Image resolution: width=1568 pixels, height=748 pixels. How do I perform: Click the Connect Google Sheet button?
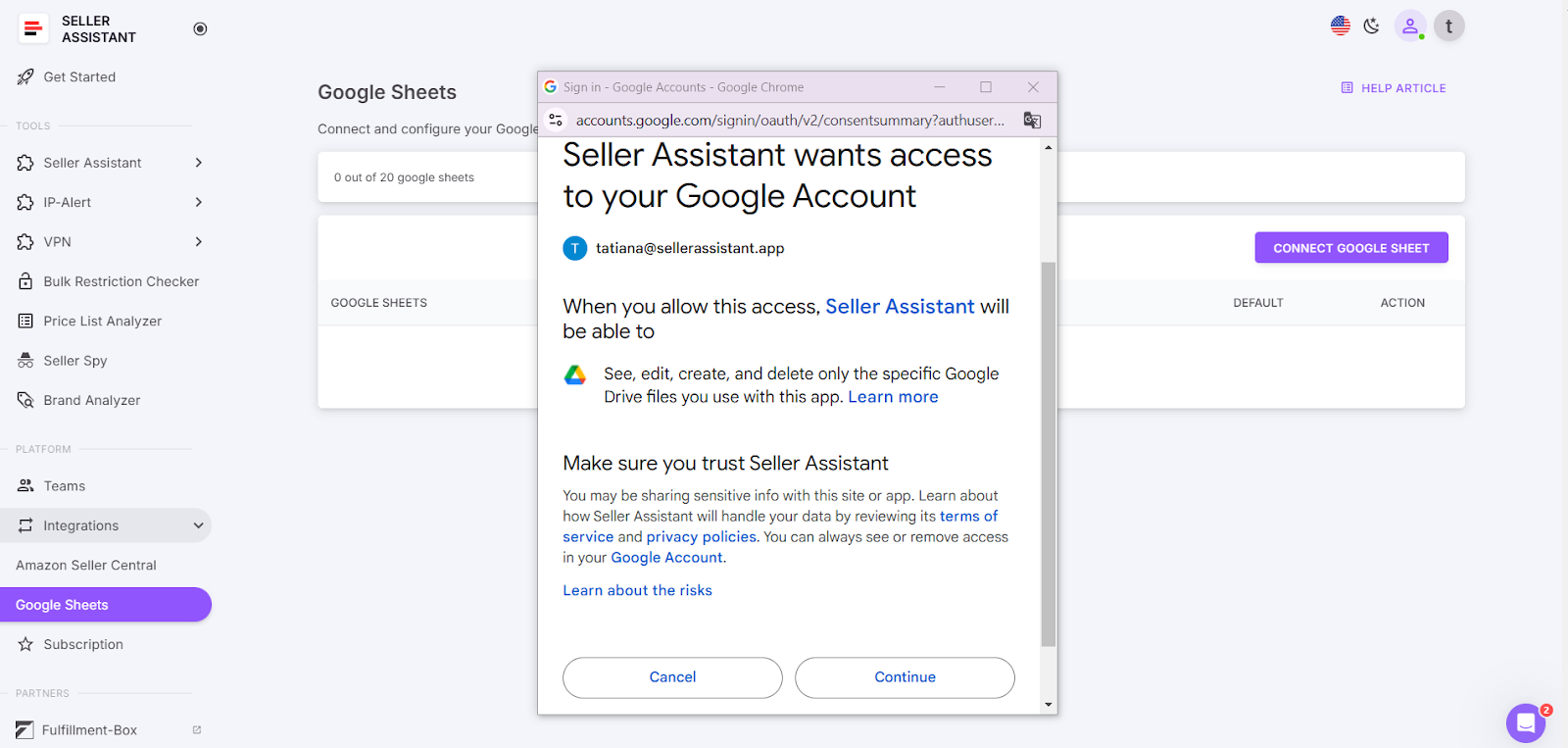tap(1350, 247)
